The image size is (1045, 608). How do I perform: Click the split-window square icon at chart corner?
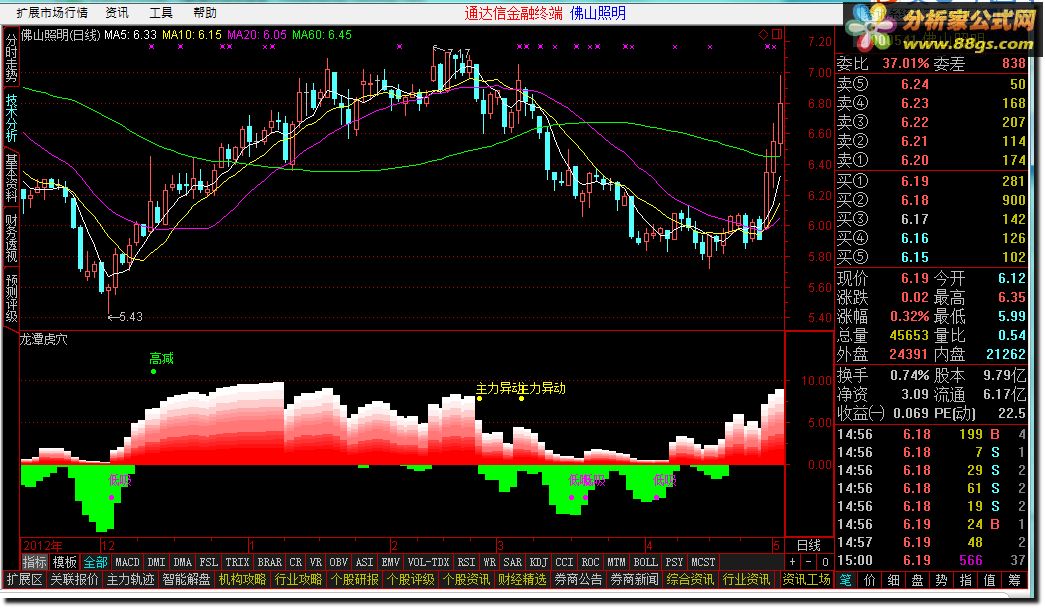777,34
